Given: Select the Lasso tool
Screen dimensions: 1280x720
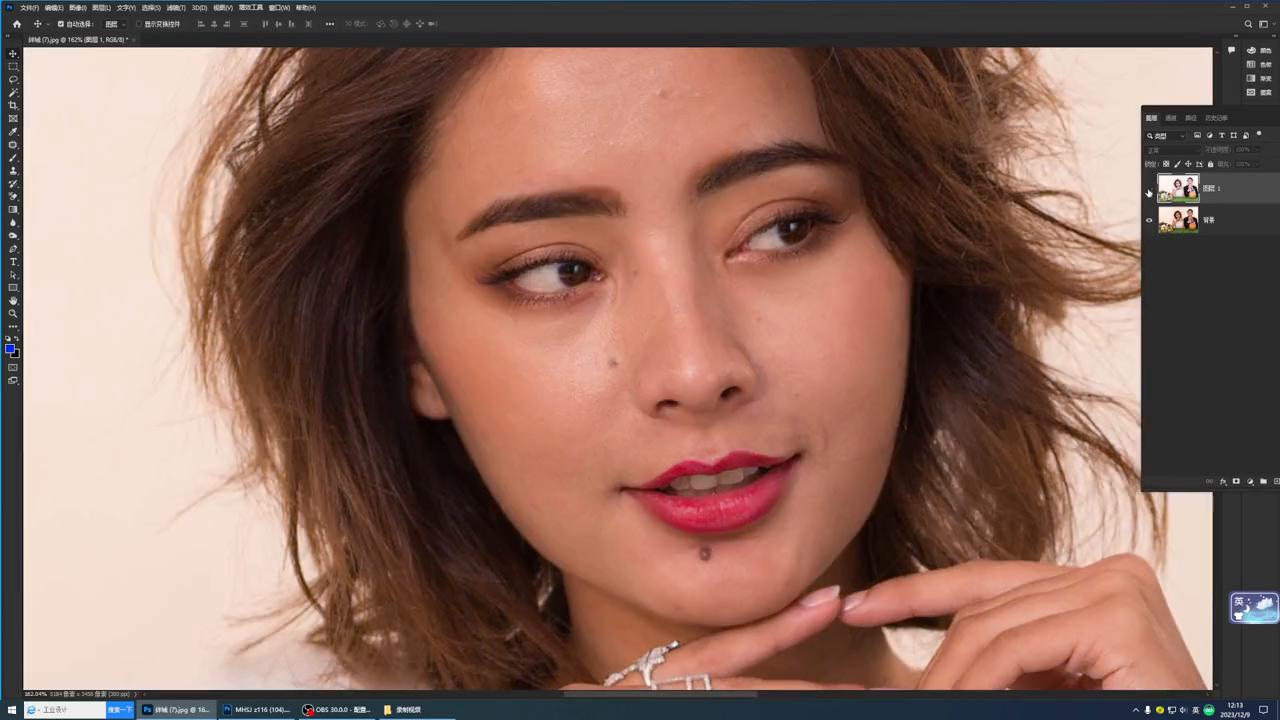Looking at the screenshot, I should click(13, 79).
